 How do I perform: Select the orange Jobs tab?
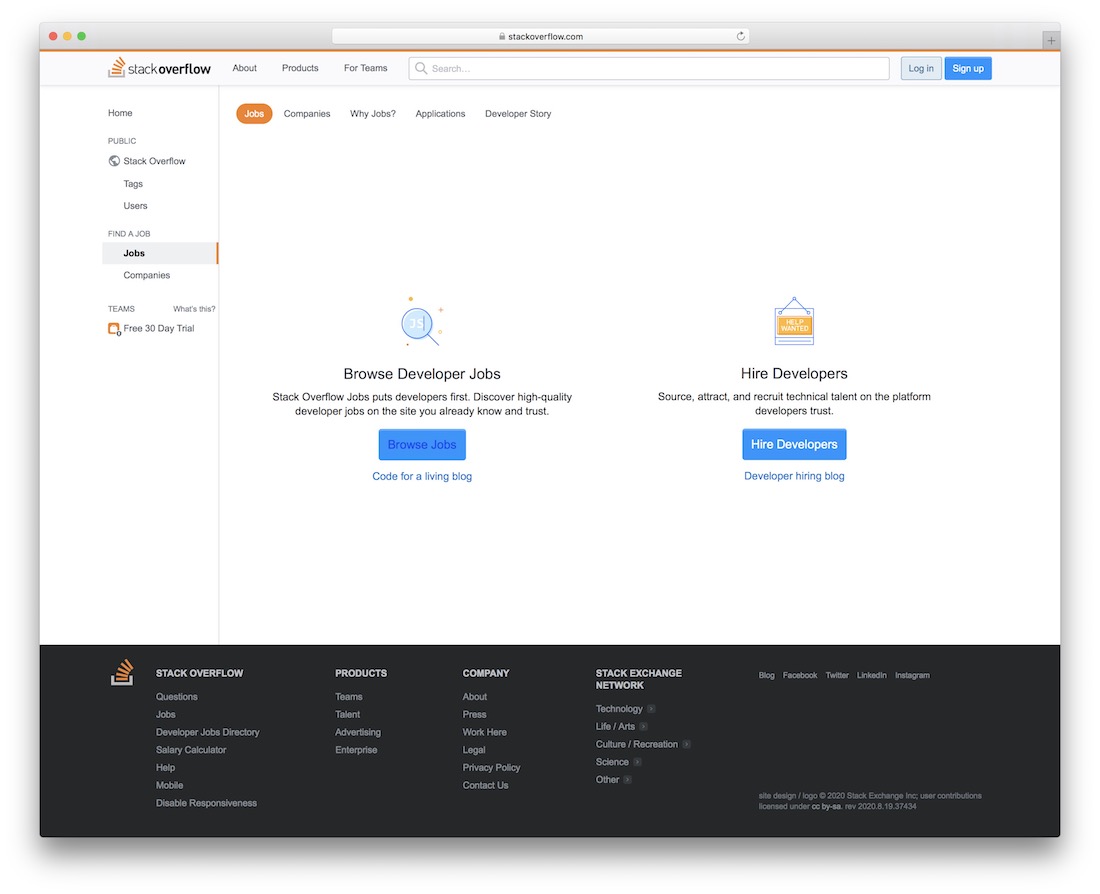(254, 114)
